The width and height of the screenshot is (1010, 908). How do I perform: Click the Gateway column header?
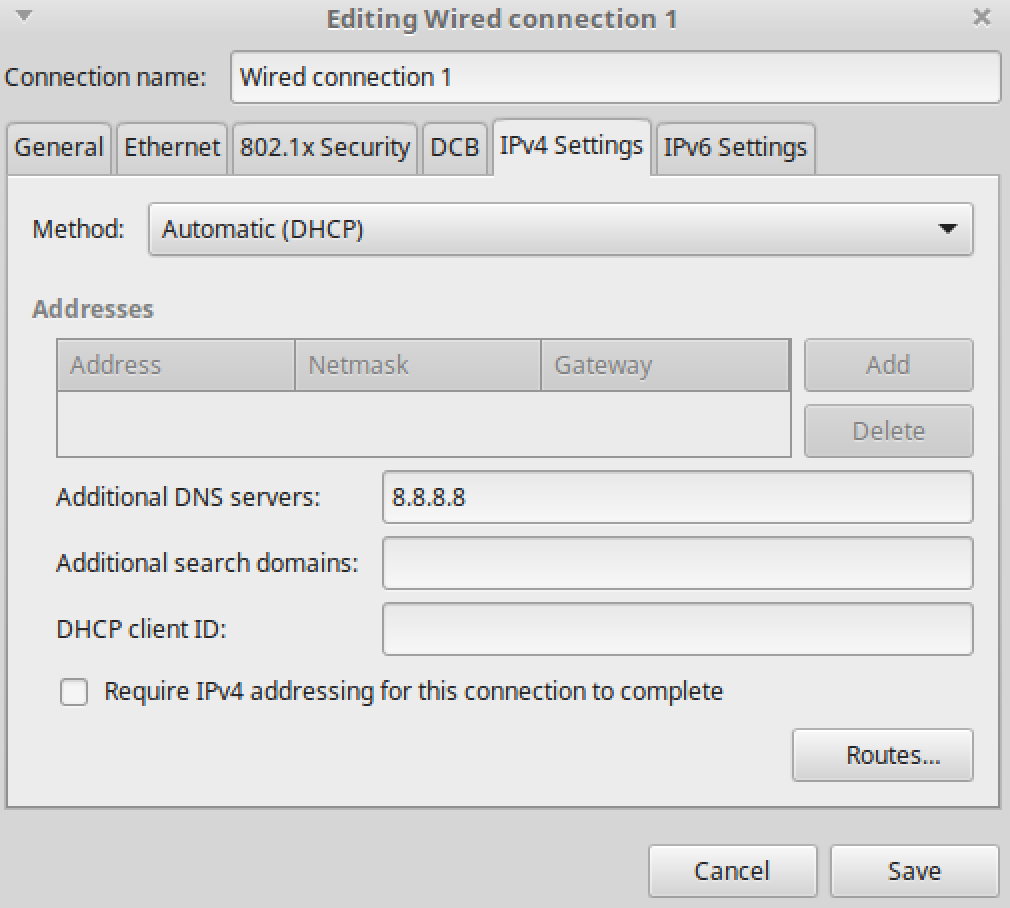(x=664, y=365)
